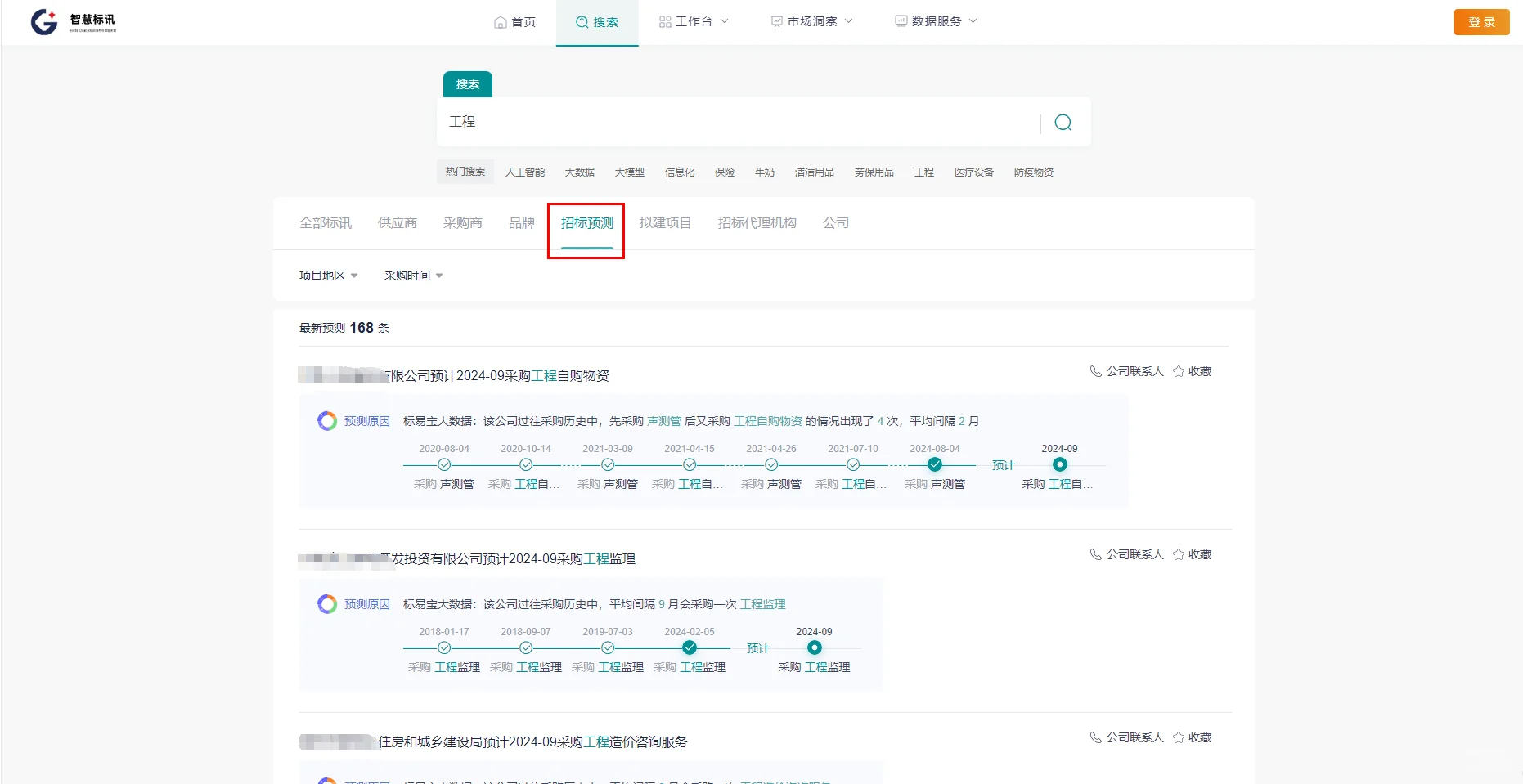This screenshot has width=1523, height=784.
Task: Click the magnifier icon in the search bar
Action: pos(1063,122)
